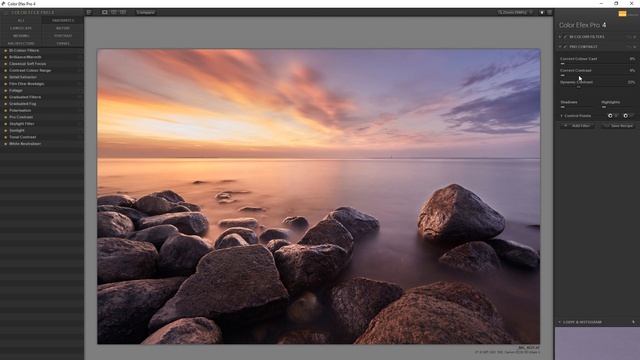Adjust the Correct Colour Cast slider
The height and width of the screenshot is (360, 640).
598,64
